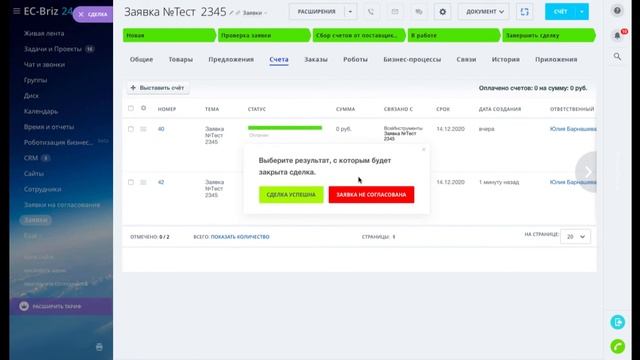Select the Счета tab
640x360 pixels.
coord(279,60)
